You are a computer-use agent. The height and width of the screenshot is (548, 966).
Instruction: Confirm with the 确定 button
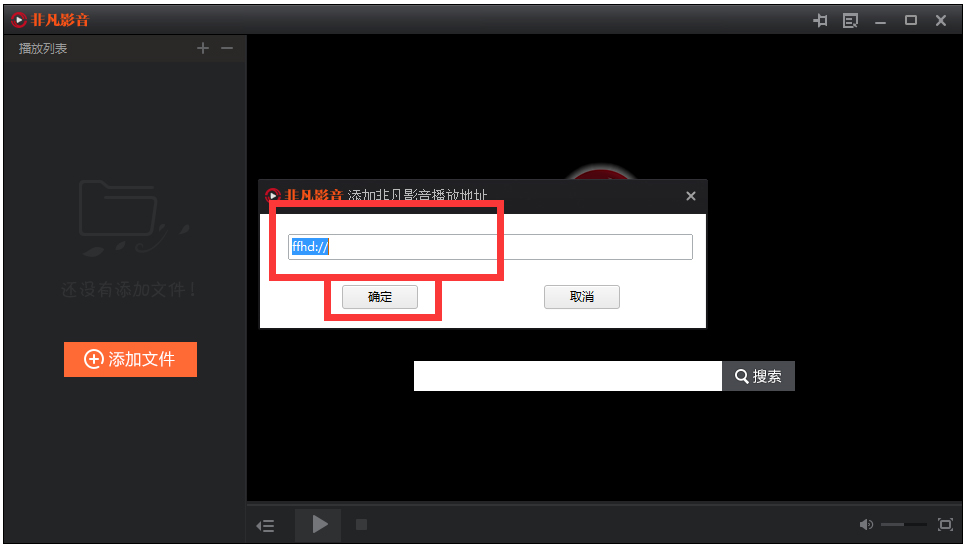click(380, 297)
